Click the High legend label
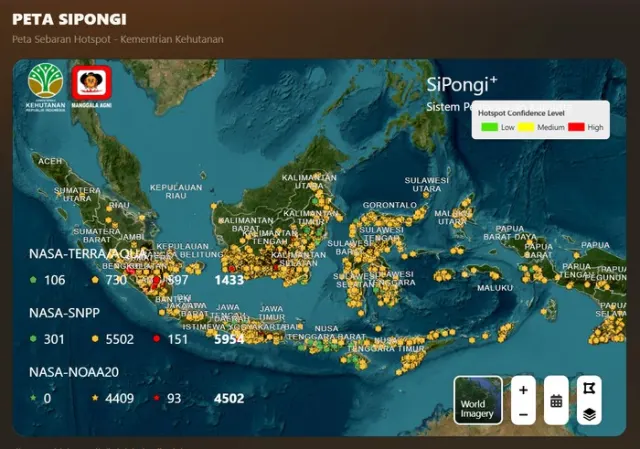The width and height of the screenshot is (640, 449). point(596,127)
